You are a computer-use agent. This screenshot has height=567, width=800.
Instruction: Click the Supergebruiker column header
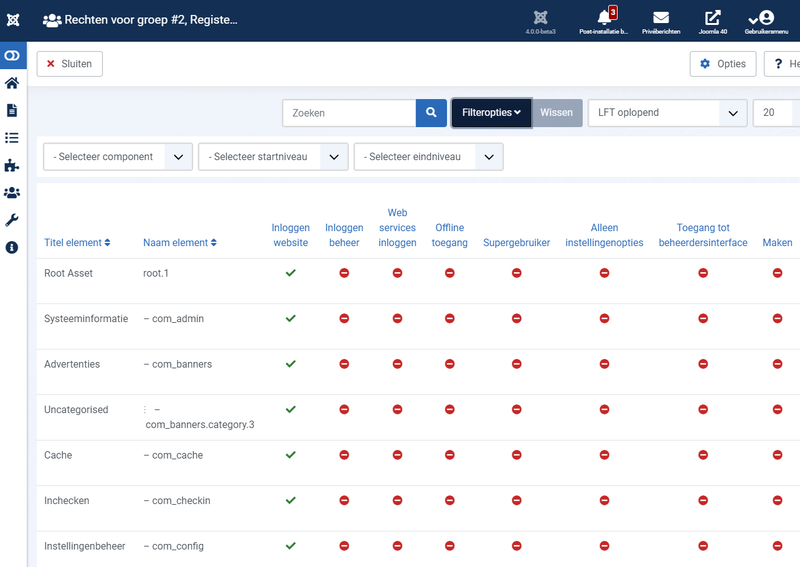(x=516, y=242)
